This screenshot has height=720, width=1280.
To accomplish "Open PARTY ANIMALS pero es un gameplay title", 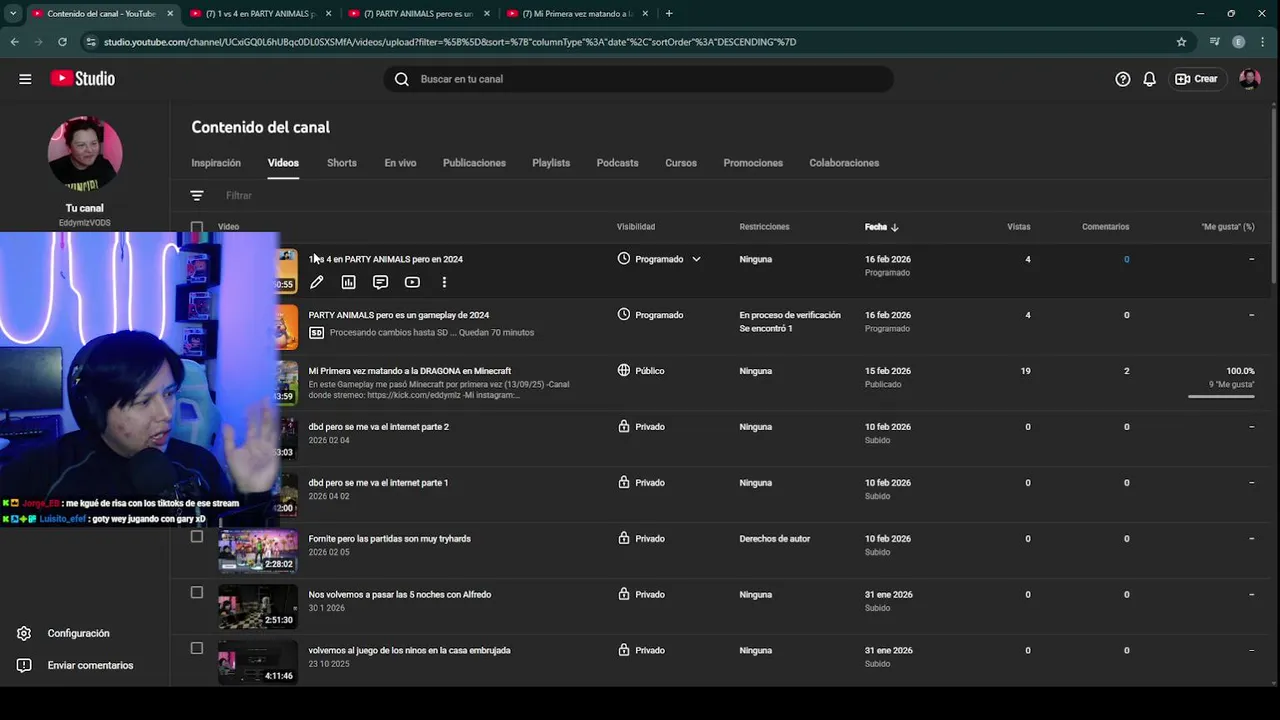I will tap(399, 315).
